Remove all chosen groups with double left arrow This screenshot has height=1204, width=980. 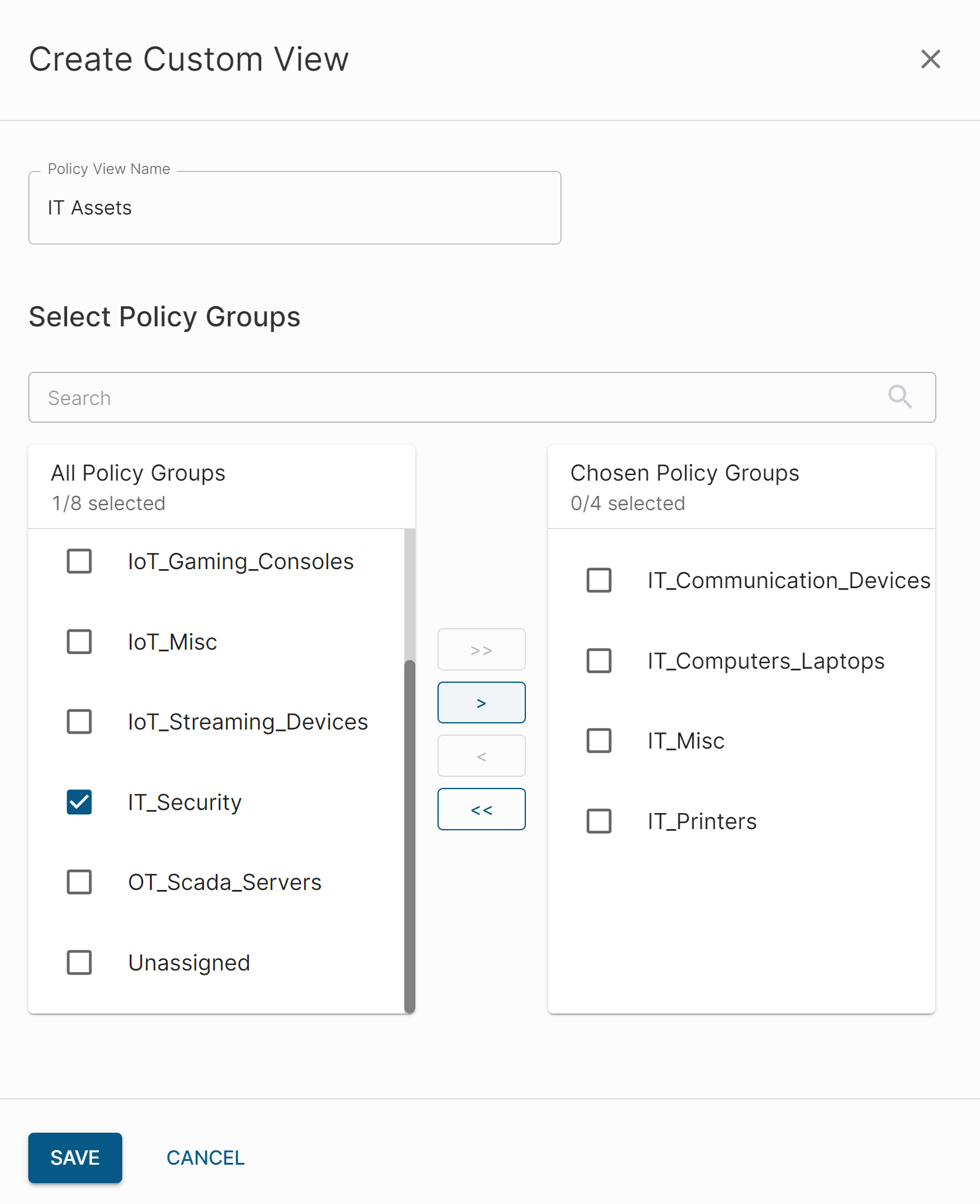481,809
